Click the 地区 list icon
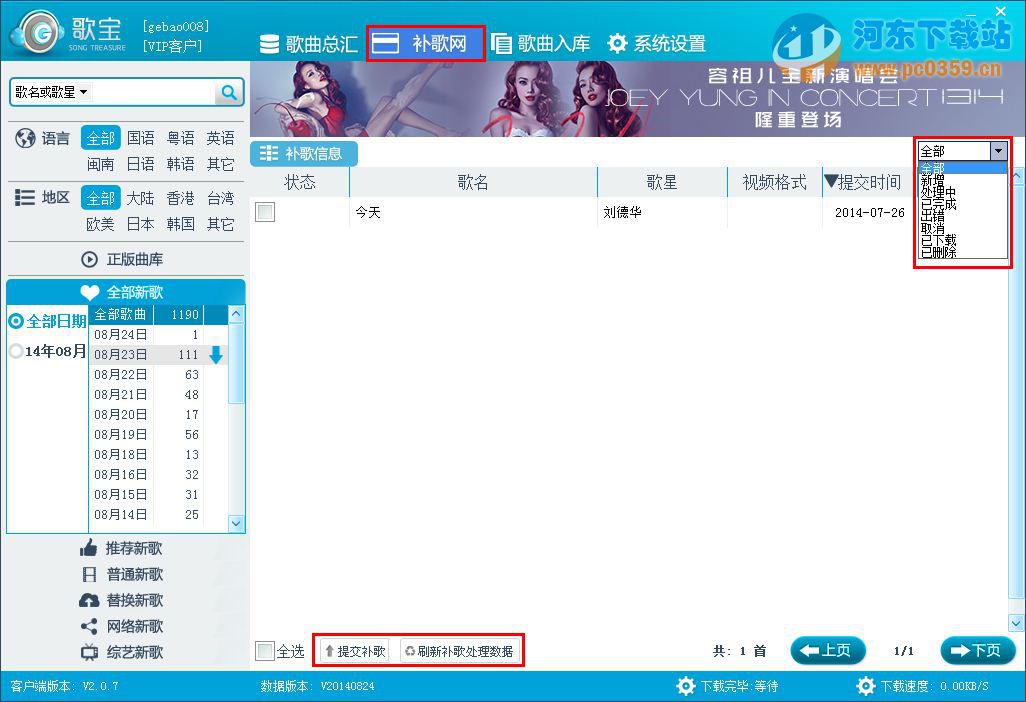The image size is (1026, 702). click(x=25, y=197)
